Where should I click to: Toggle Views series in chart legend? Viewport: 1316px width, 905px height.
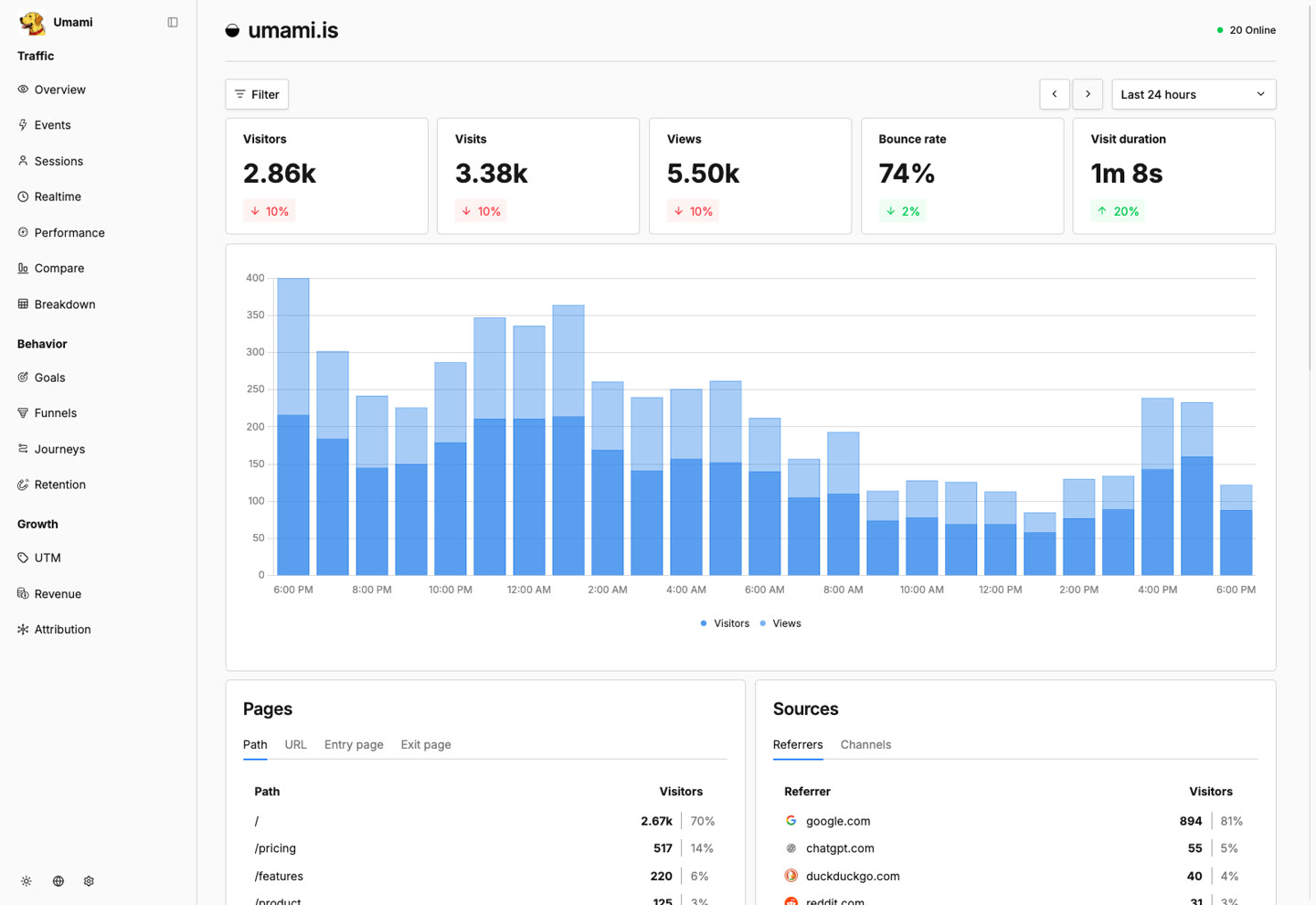(780, 623)
